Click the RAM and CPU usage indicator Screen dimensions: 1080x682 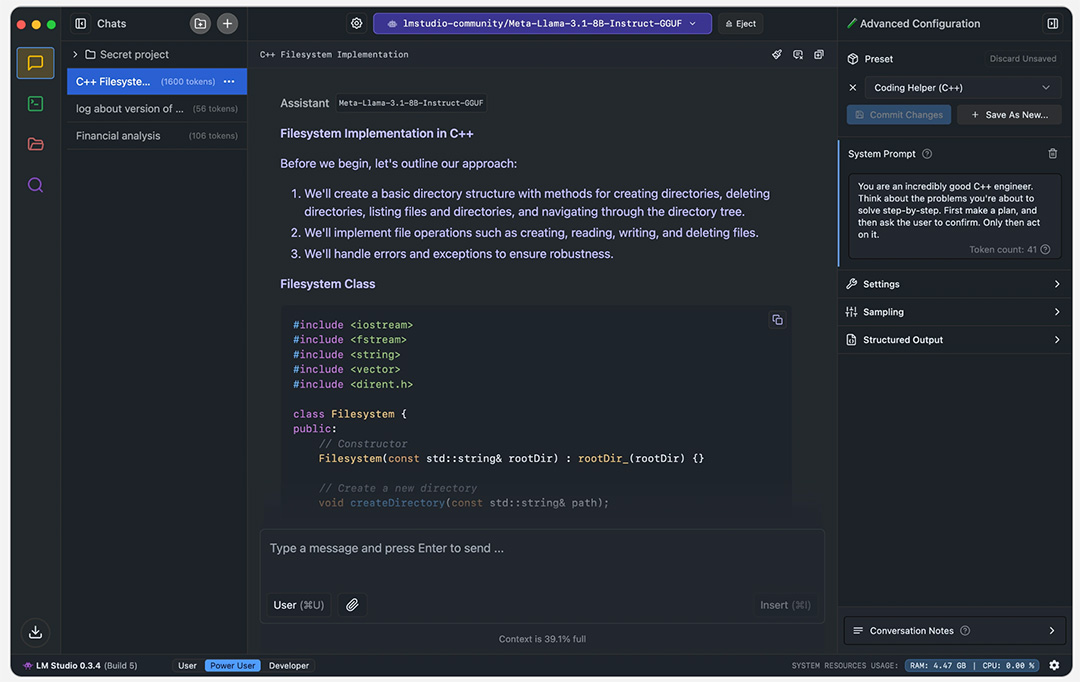click(x=972, y=665)
